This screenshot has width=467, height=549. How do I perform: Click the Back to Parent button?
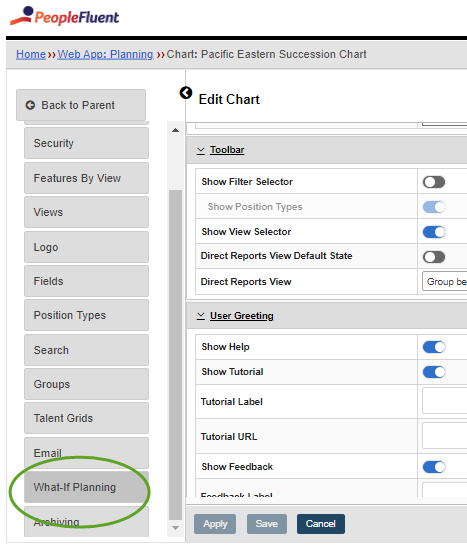tap(81, 105)
